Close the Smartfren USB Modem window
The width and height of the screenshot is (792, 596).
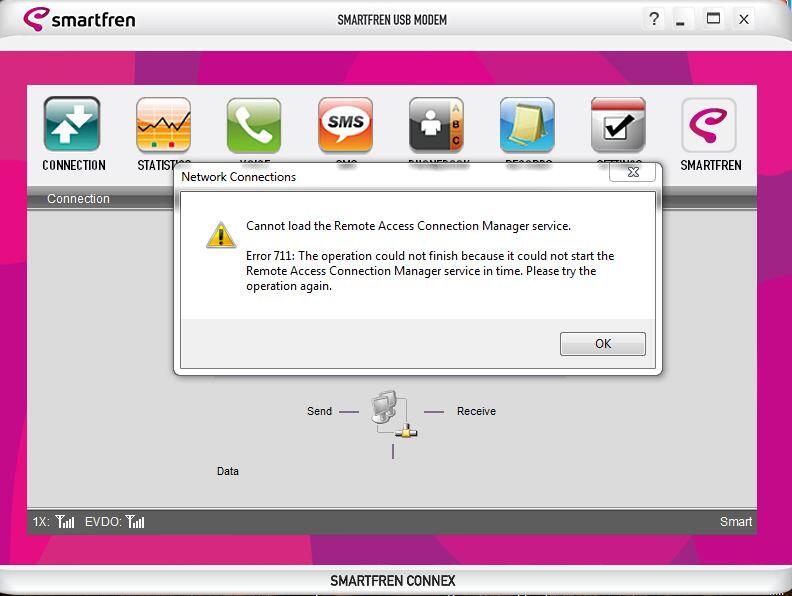(744, 19)
